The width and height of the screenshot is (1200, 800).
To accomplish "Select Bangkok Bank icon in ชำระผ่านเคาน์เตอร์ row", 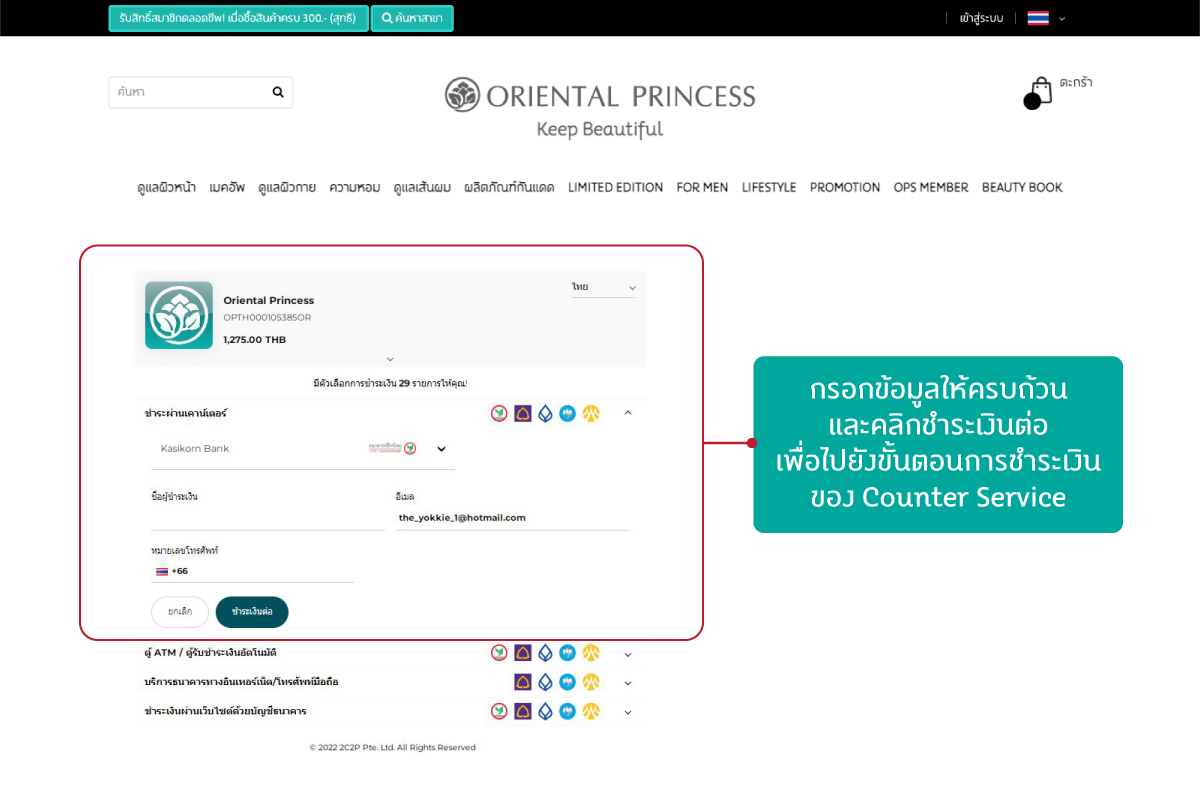I will click(x=545, y=413).
